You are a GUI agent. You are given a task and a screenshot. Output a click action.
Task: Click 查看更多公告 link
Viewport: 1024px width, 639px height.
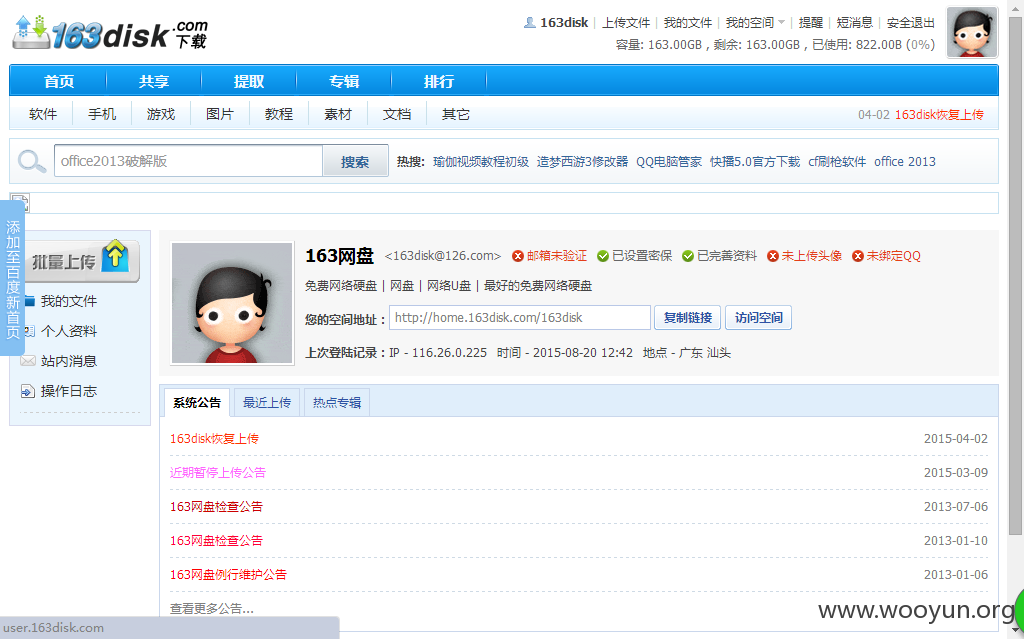pos(212,608)
